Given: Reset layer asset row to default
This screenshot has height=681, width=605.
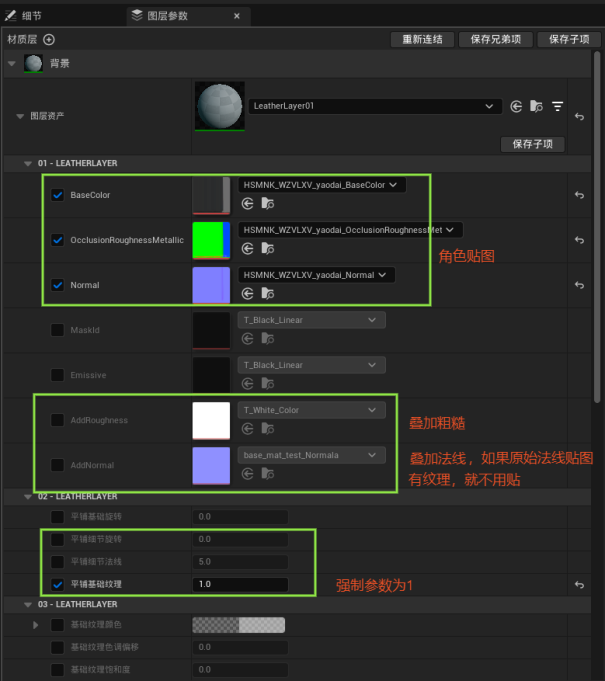Looking at the screenshot, I should point(580,117).
